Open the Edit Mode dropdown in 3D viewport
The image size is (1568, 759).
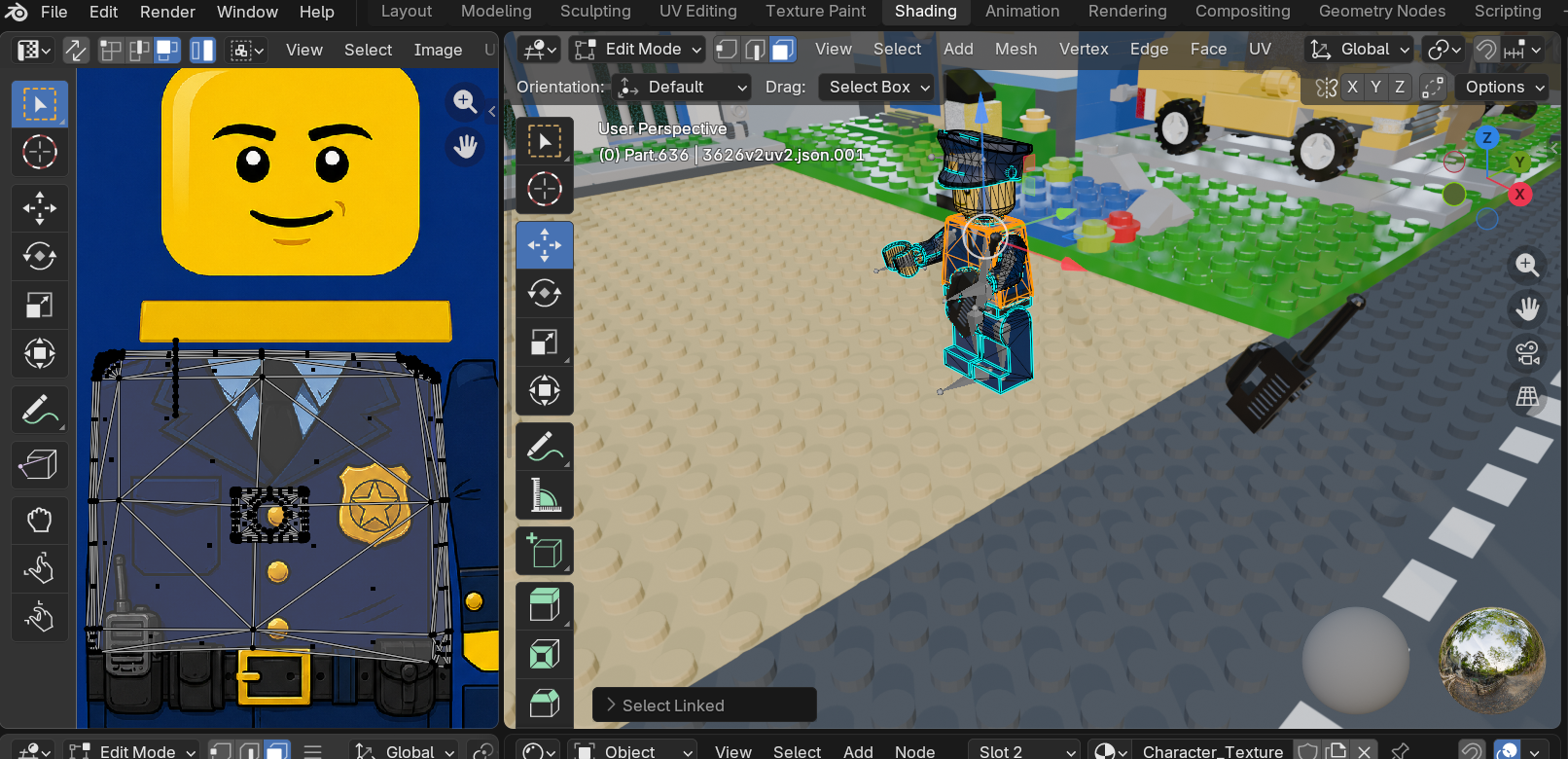[637, 49]
